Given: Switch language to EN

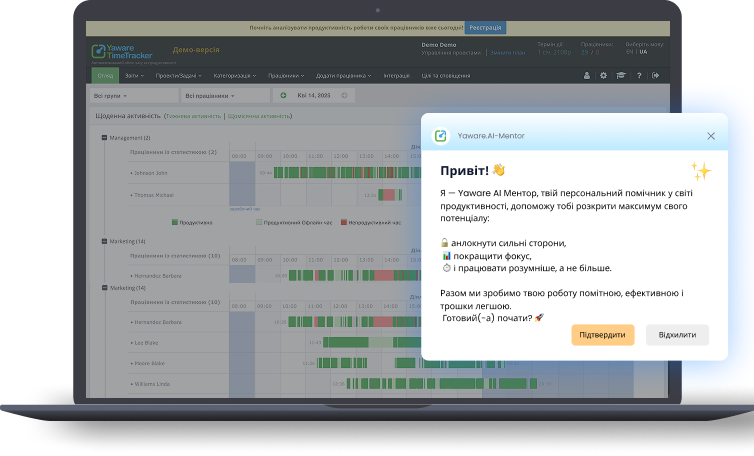Looking at the screenshot, I should [x=629, y=51].
